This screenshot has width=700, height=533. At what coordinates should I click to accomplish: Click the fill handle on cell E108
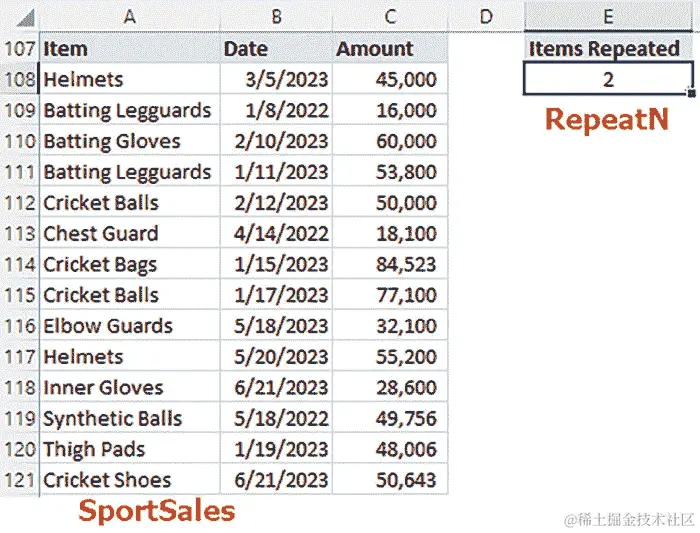[x=692, y=93]
